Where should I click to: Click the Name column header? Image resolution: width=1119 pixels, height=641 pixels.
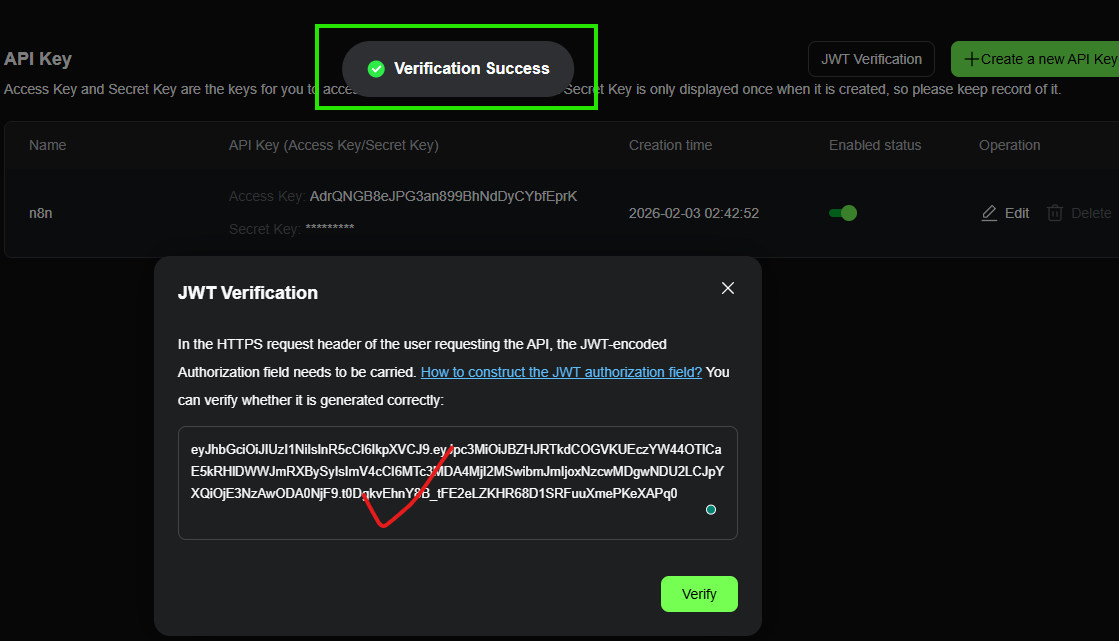click(48, 145)
